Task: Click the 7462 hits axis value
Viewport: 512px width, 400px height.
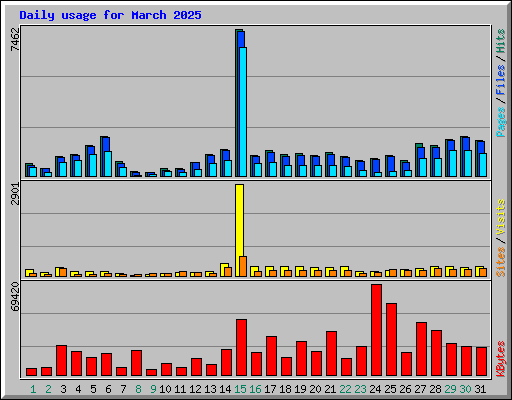Action: (15, 39)
